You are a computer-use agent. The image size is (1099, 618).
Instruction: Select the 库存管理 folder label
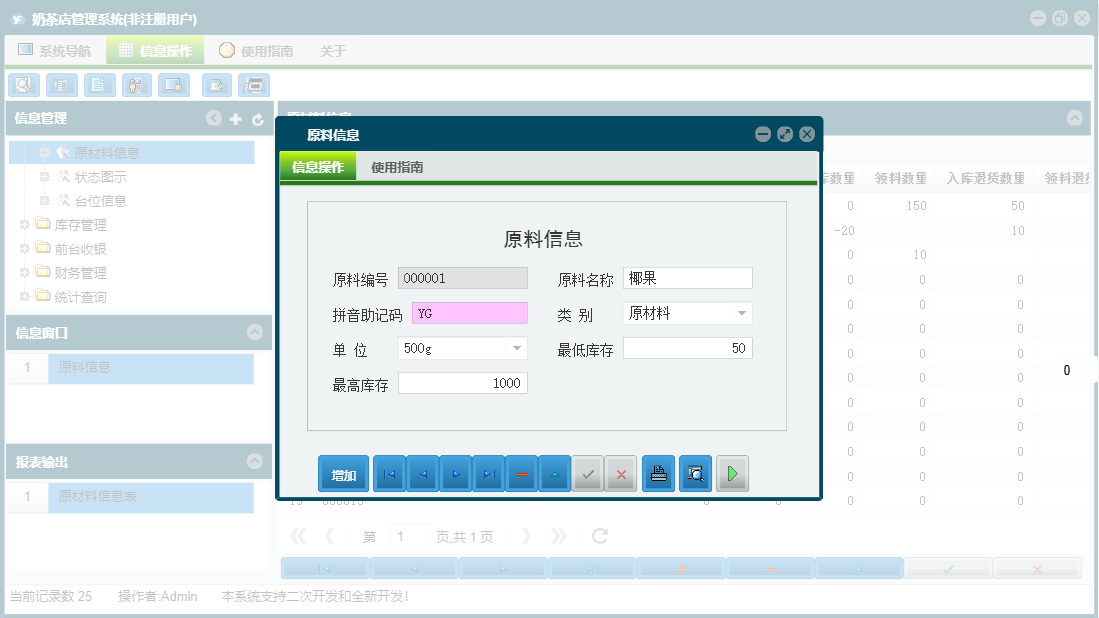tap(81, 225)
